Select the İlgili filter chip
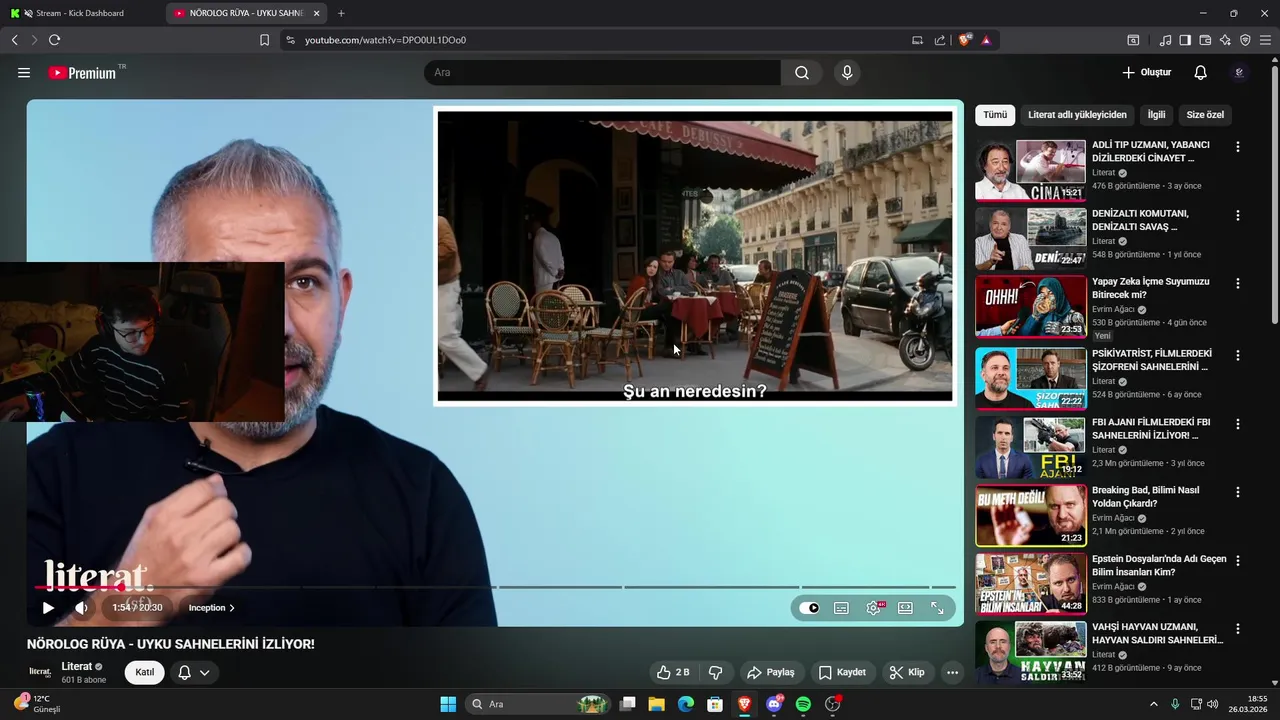 coord(1156,115)
